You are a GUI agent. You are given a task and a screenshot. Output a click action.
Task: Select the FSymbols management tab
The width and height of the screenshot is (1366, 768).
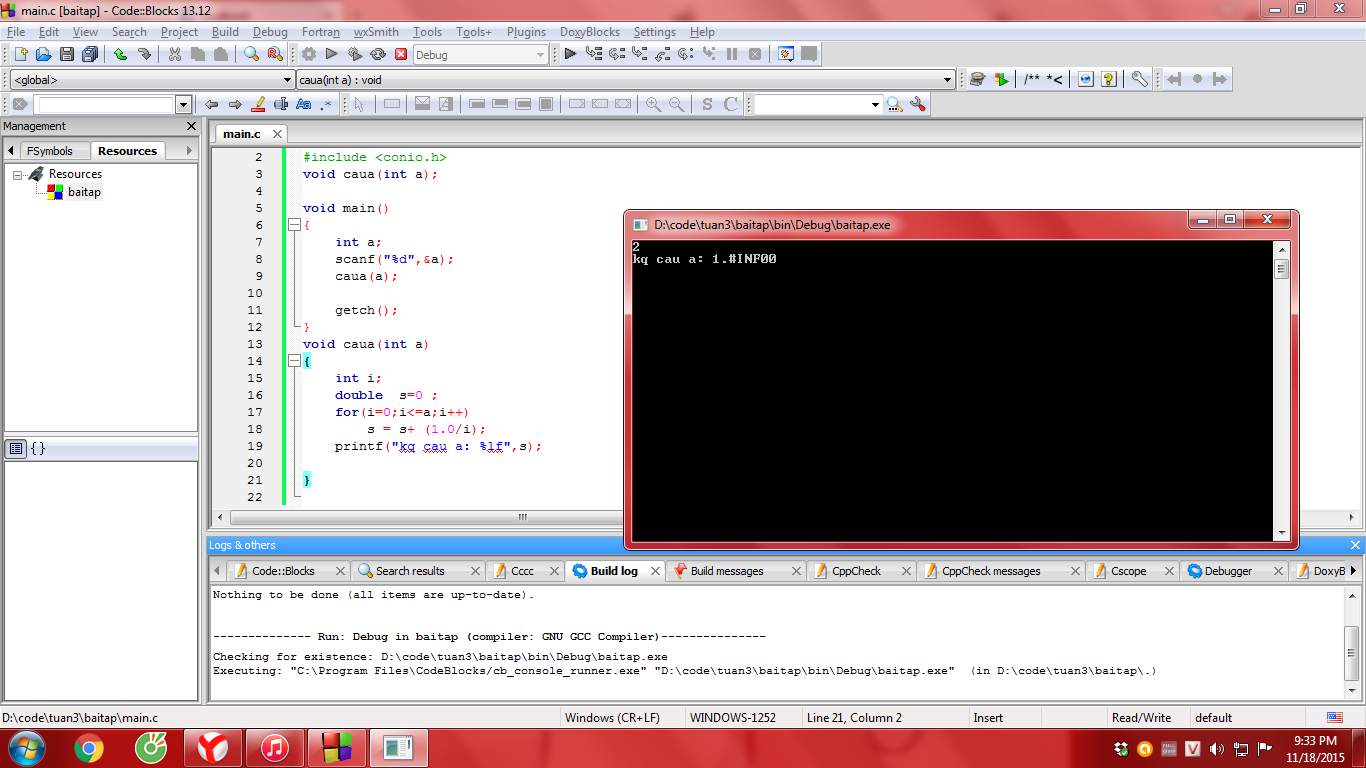49,151
